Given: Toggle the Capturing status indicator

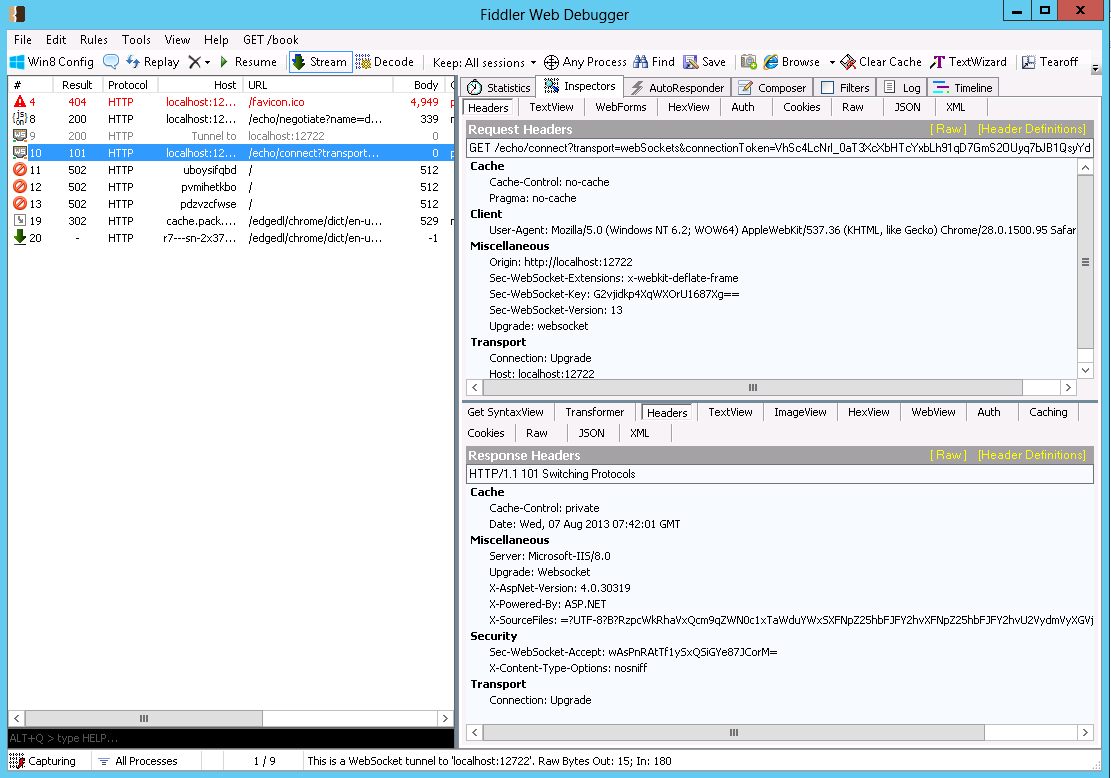Looking at the screenshot, I should 43,761.
